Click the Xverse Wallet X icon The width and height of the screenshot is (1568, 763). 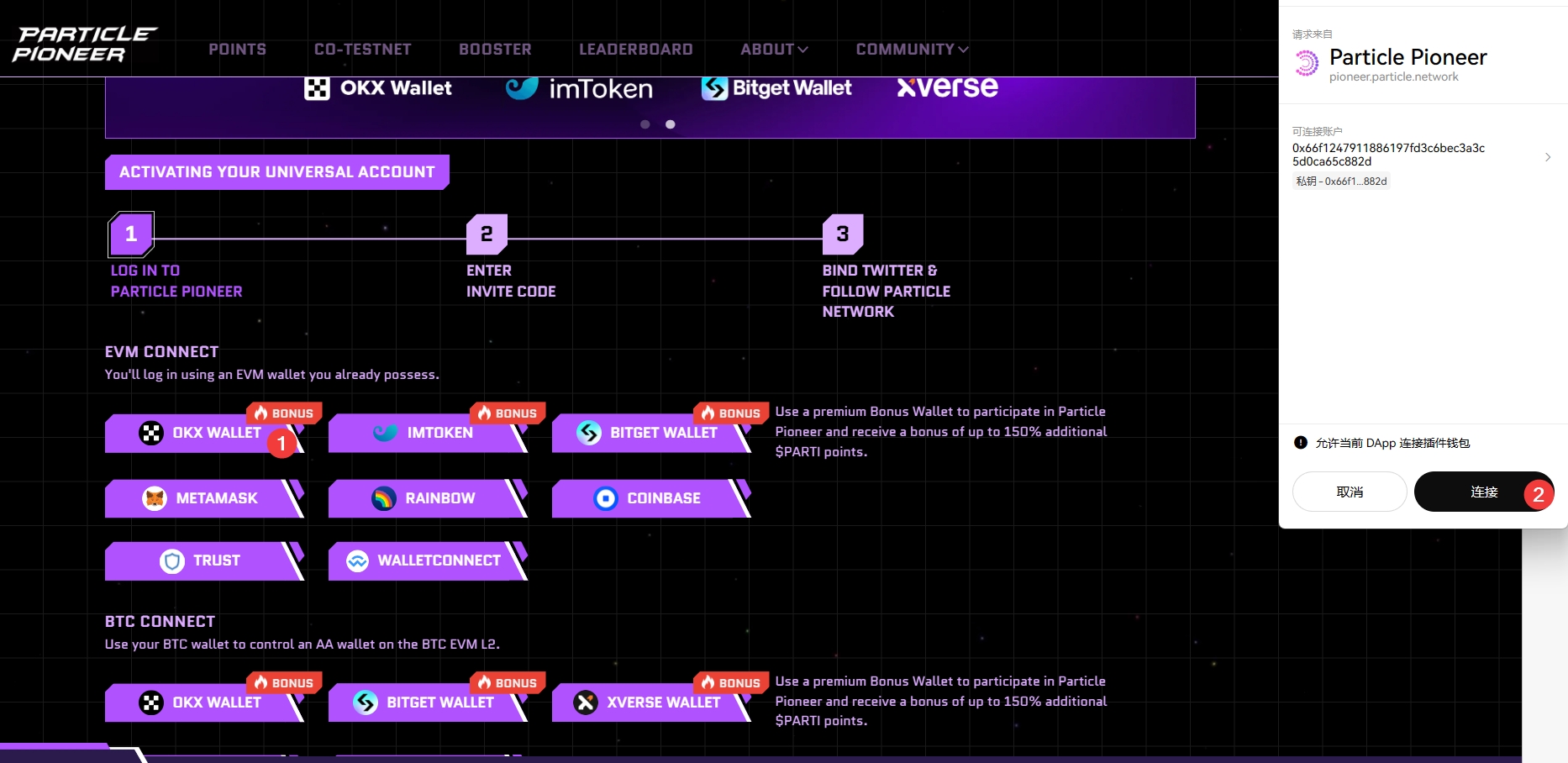[x=586, y=702]
